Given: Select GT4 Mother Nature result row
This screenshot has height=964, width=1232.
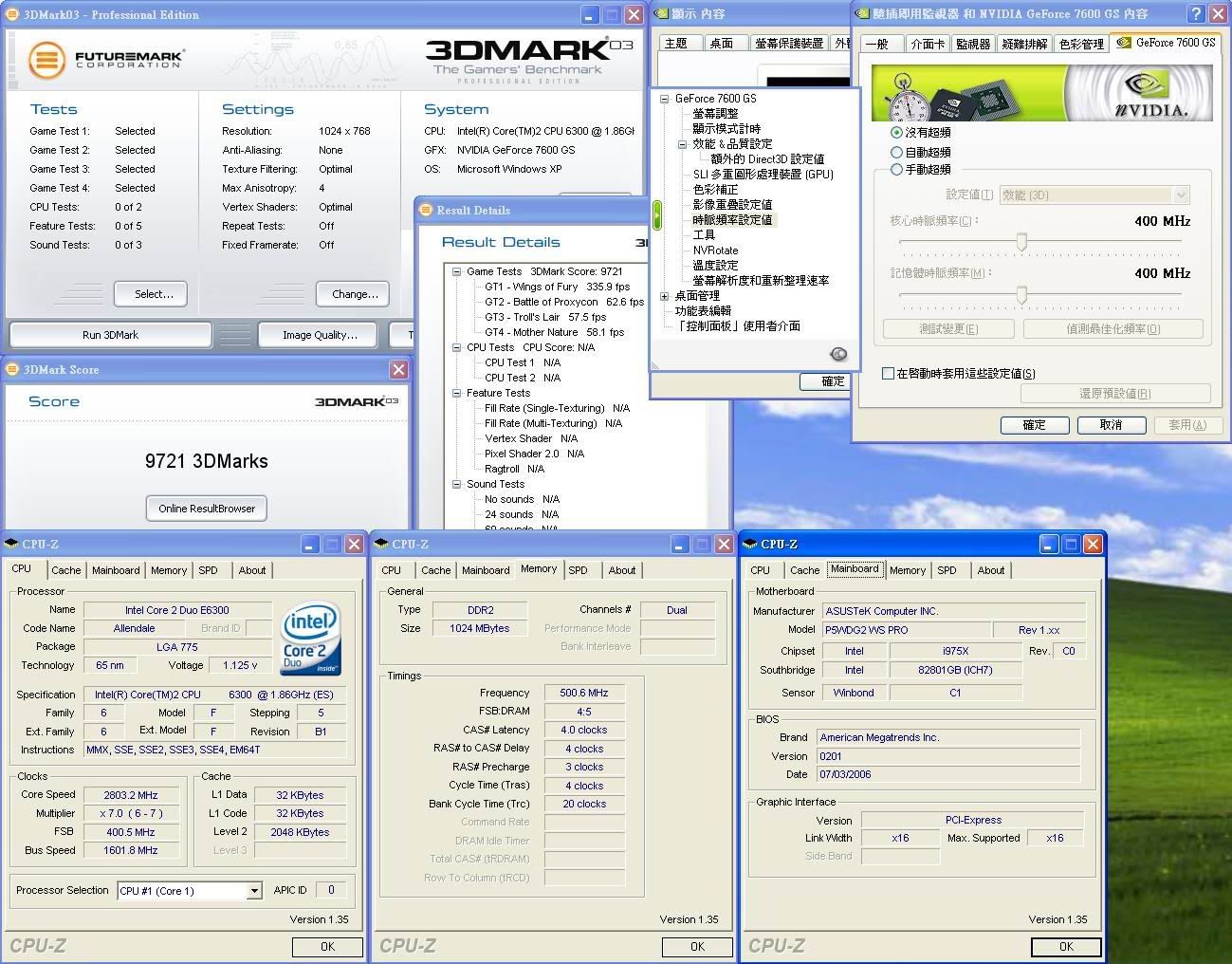Looking at the screenshot, I should pos(554,332).
